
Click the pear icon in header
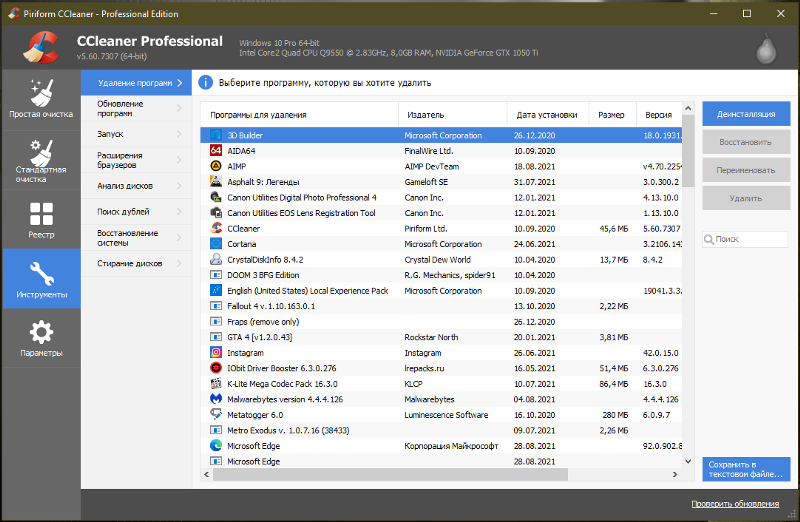pos(766,49)
